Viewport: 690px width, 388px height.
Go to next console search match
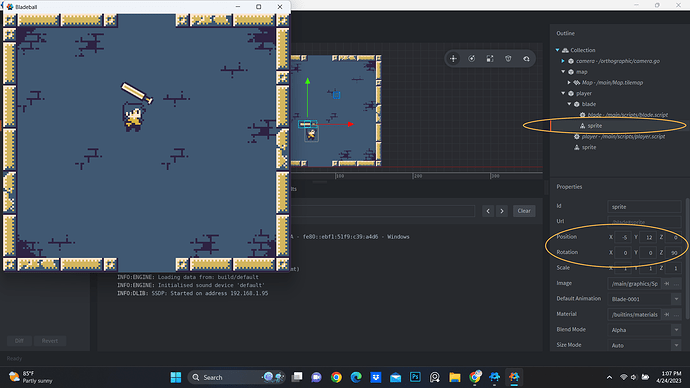tap(502, 211)
